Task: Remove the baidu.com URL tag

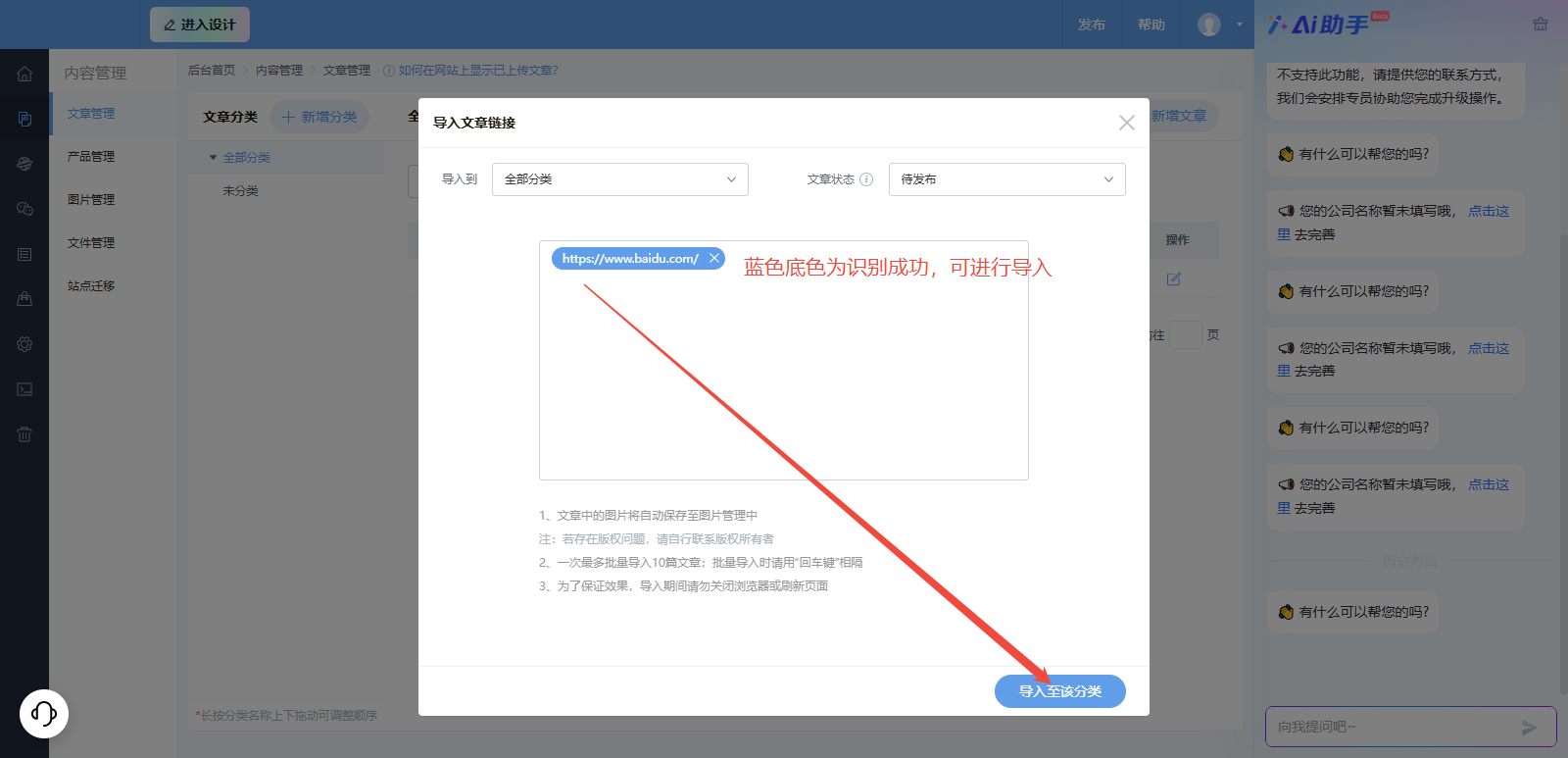Action: coord(714,258)
